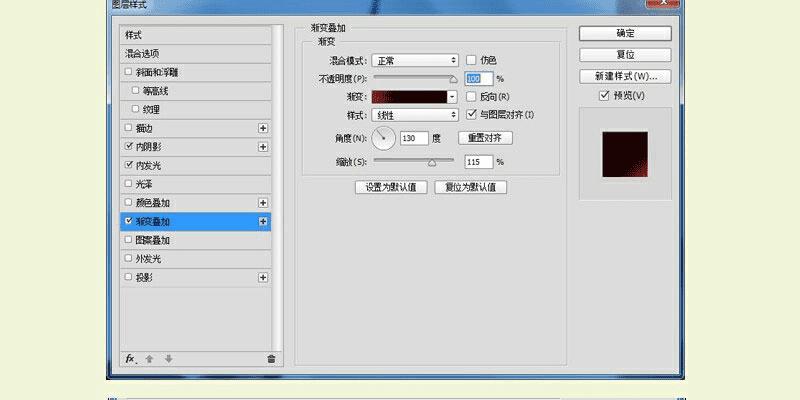Image resolution: width=800 pixels, height=400 pixels.
Task: Open 样式 linear style dropdown
Action: 415,115
